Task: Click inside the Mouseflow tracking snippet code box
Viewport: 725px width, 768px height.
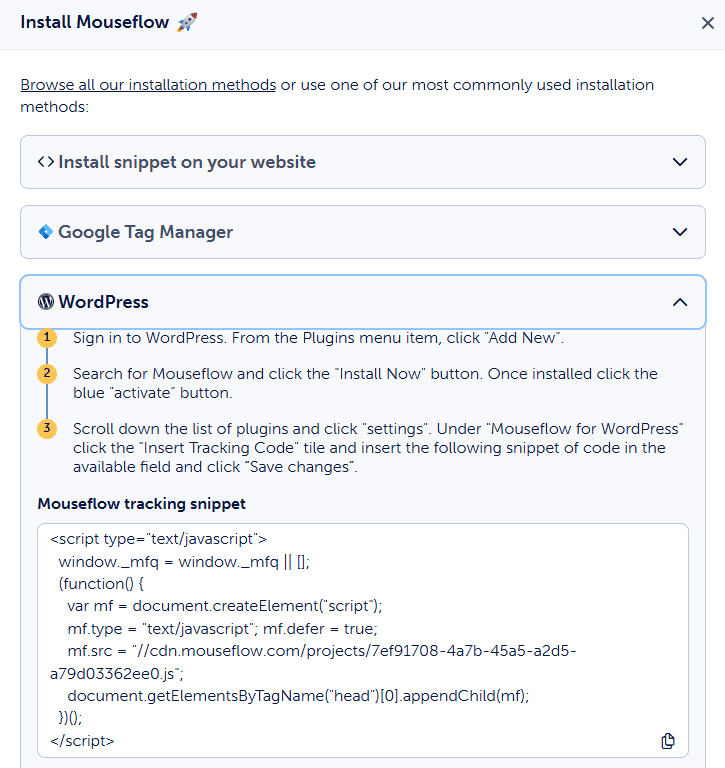Action: click(x=362, y=640)
